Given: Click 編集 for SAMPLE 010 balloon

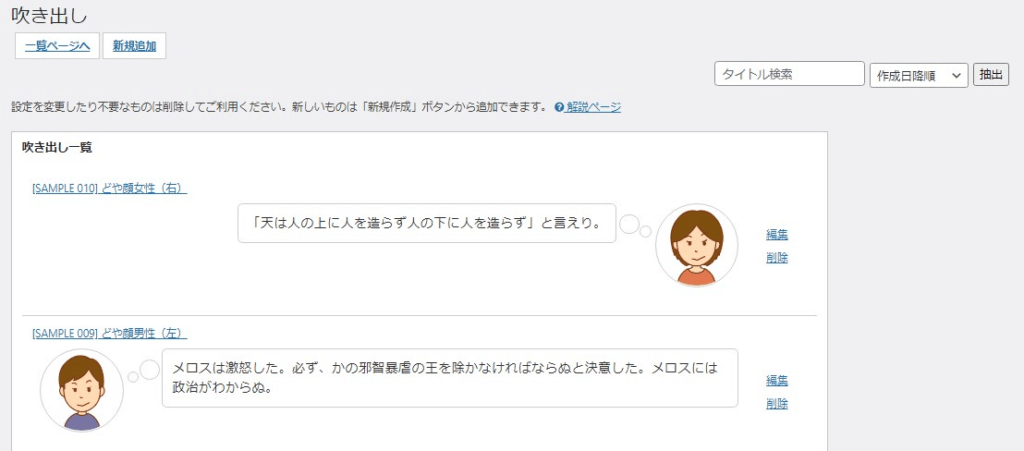Looking at the screenshot, I should click(777, 235).
